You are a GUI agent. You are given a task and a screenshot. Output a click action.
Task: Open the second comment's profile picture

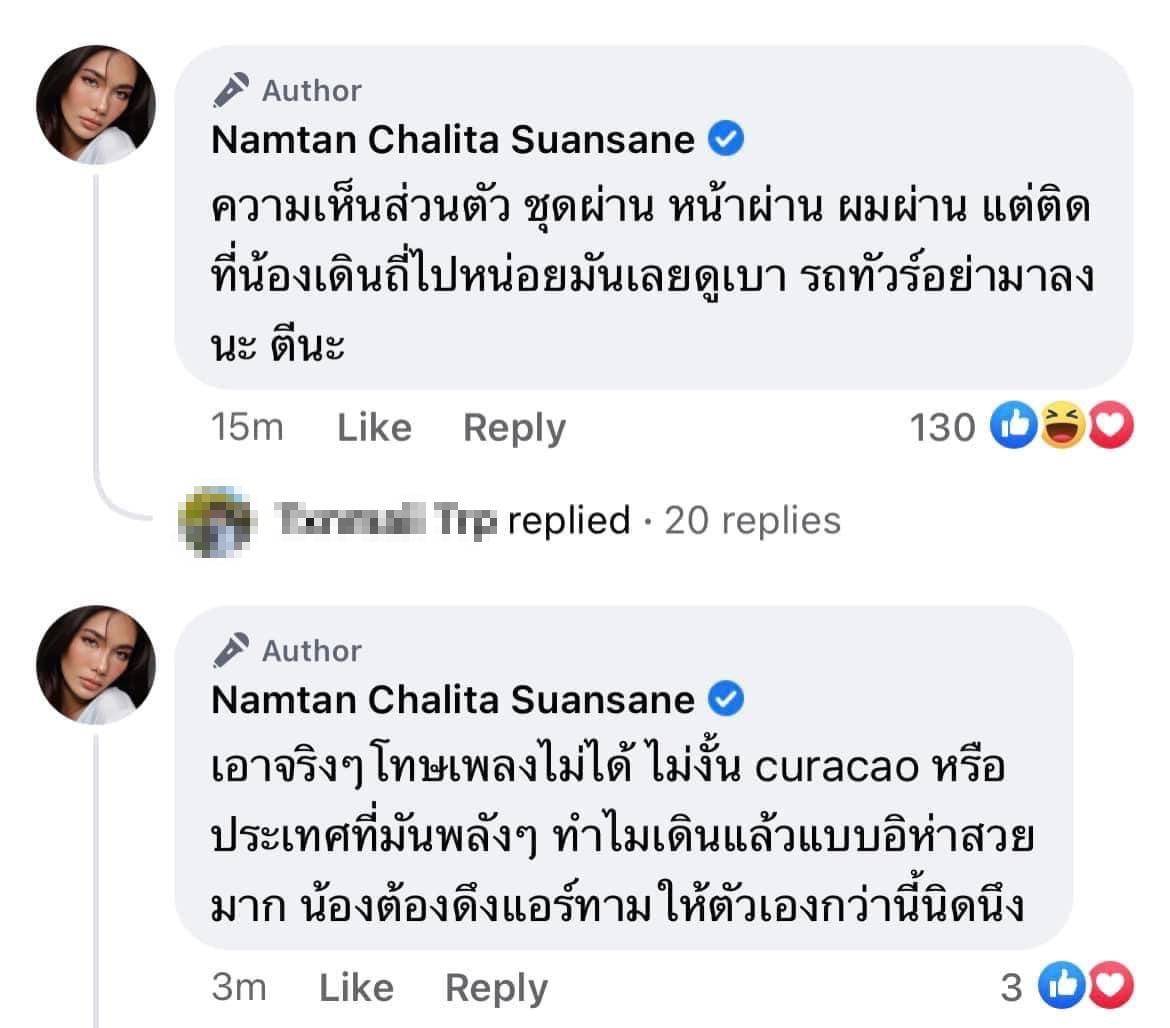point(96,665)
